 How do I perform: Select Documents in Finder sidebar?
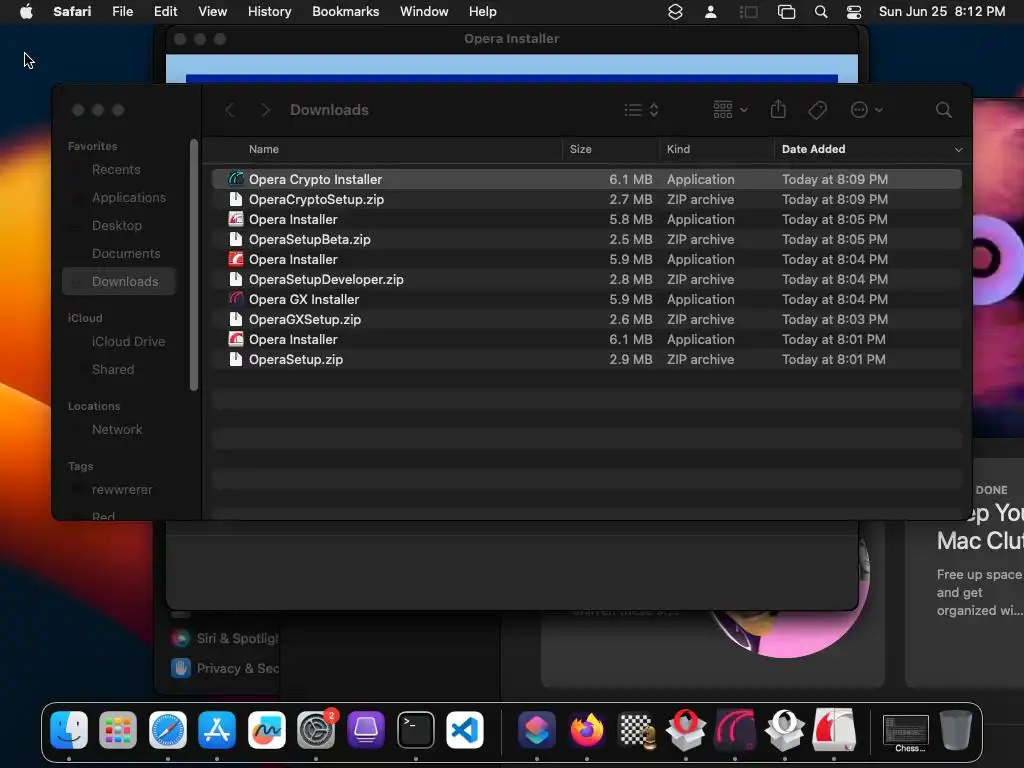[126, 253]
